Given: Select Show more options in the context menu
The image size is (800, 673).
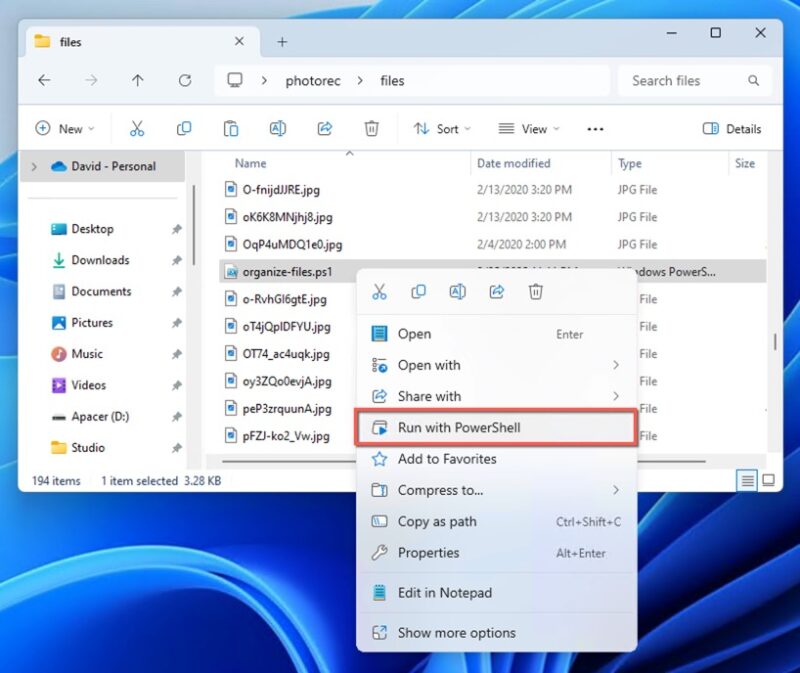Looking at the screenshot, I should pos(455,633).
